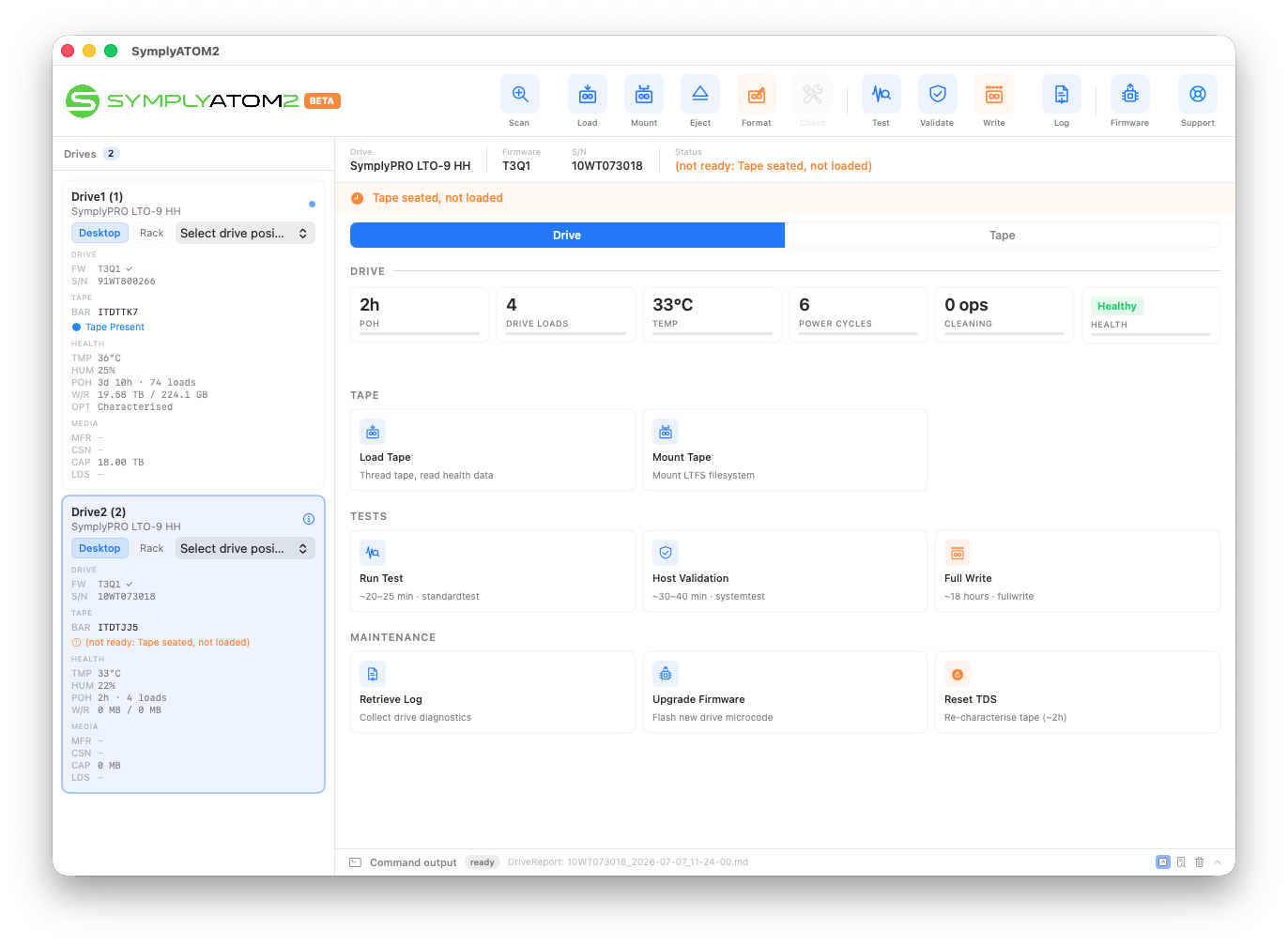
Task: Click the Format toolbar icon
Action: (757, 94)
